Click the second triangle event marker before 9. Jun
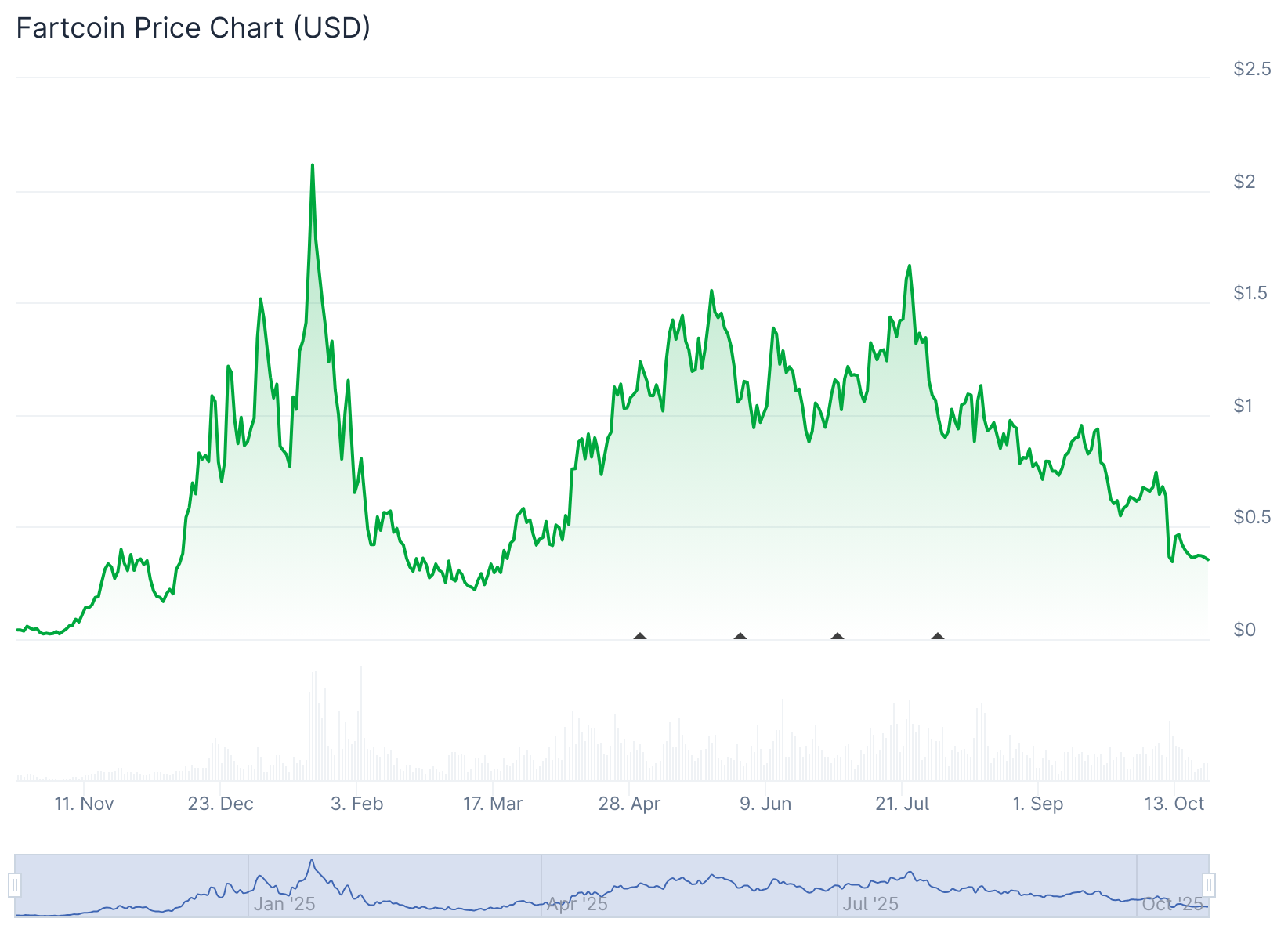The width and height of the screenshot is (1288, 940). pos(740,636)
